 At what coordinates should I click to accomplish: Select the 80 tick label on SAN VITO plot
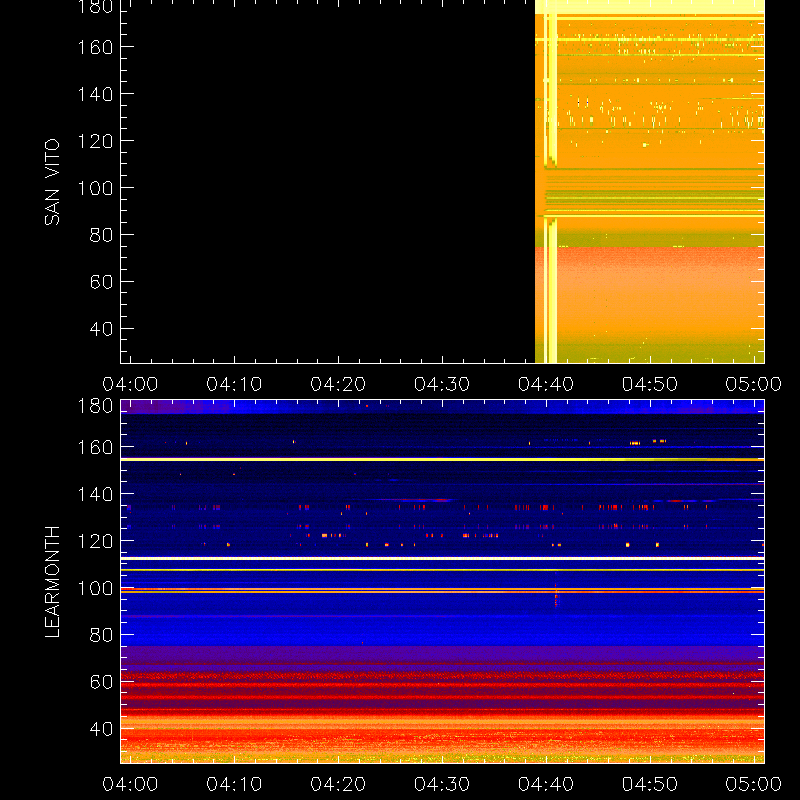coord(101,235)
